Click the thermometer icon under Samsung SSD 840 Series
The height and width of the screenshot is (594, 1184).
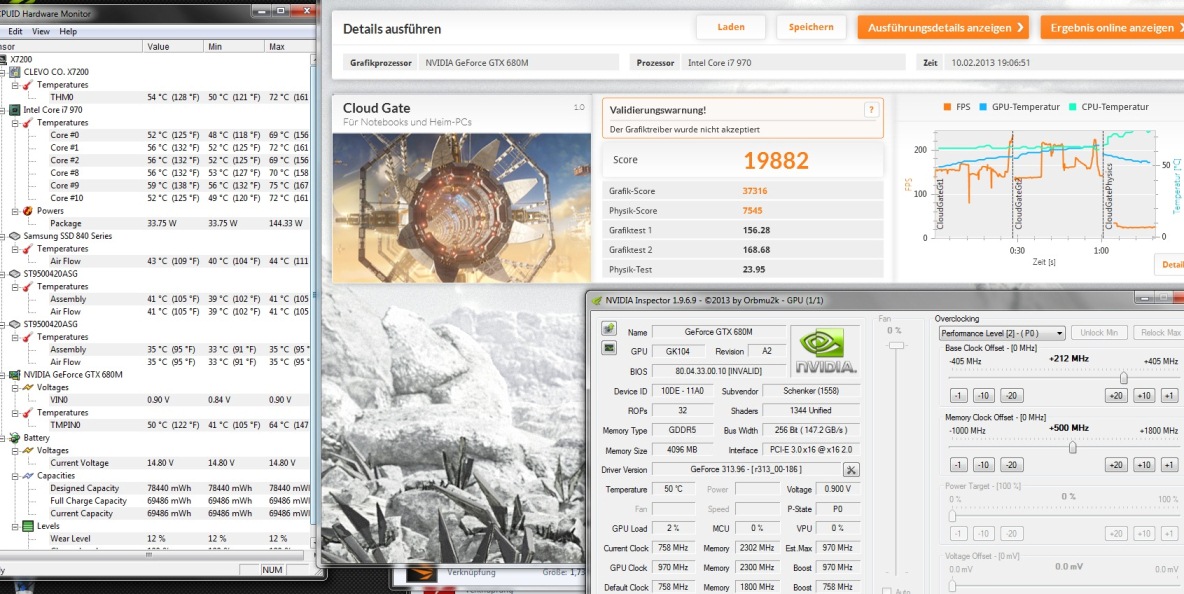click(29, 248)
